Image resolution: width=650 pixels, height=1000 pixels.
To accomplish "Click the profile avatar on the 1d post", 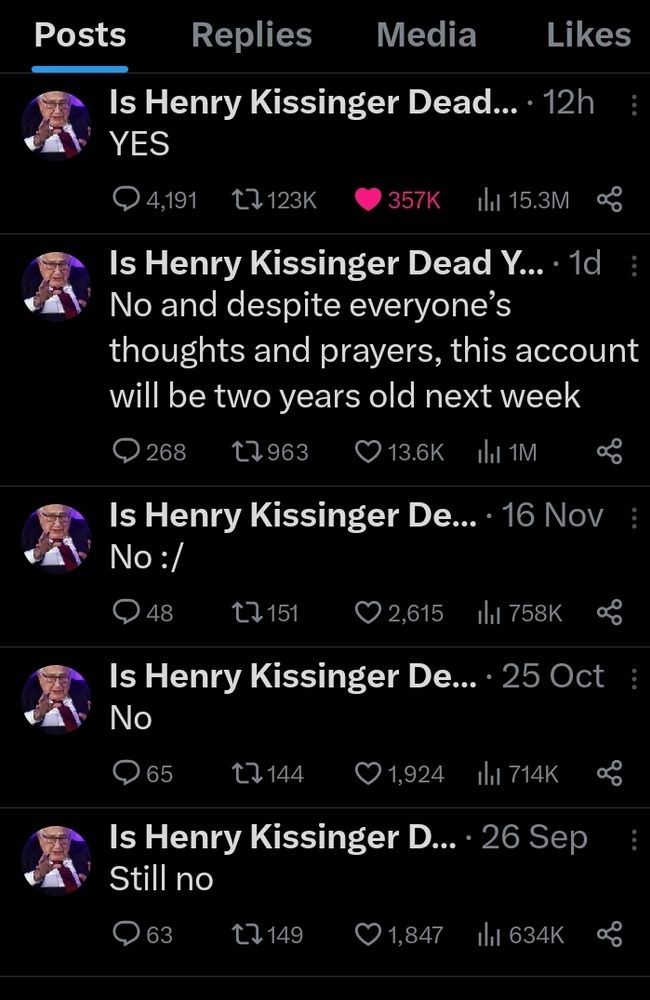I will click(x=56, y=288).
